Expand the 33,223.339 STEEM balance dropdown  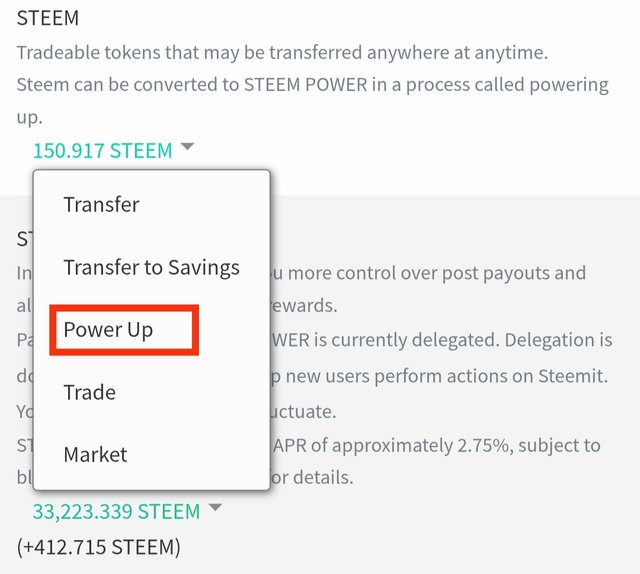pos(116,511)
